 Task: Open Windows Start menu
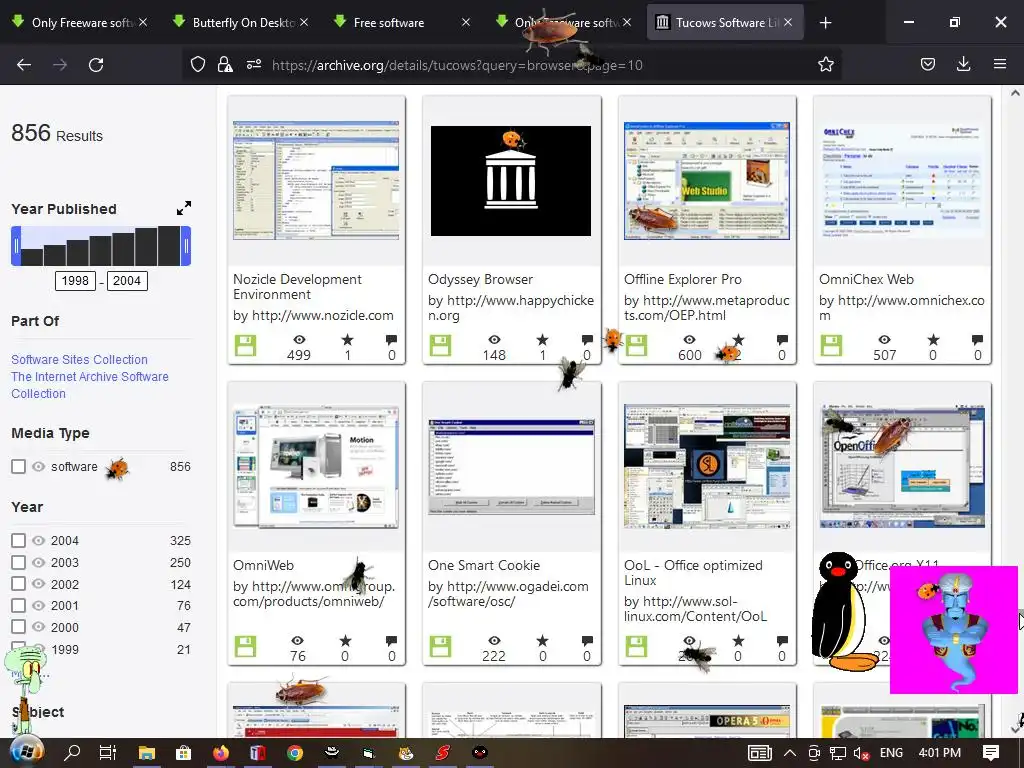27,753
